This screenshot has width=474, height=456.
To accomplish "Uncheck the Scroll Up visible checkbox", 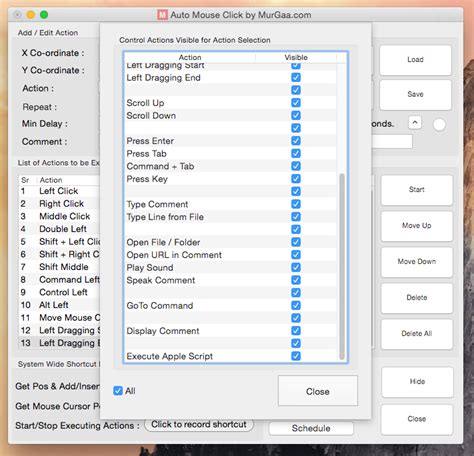I will tap(296, 103).
